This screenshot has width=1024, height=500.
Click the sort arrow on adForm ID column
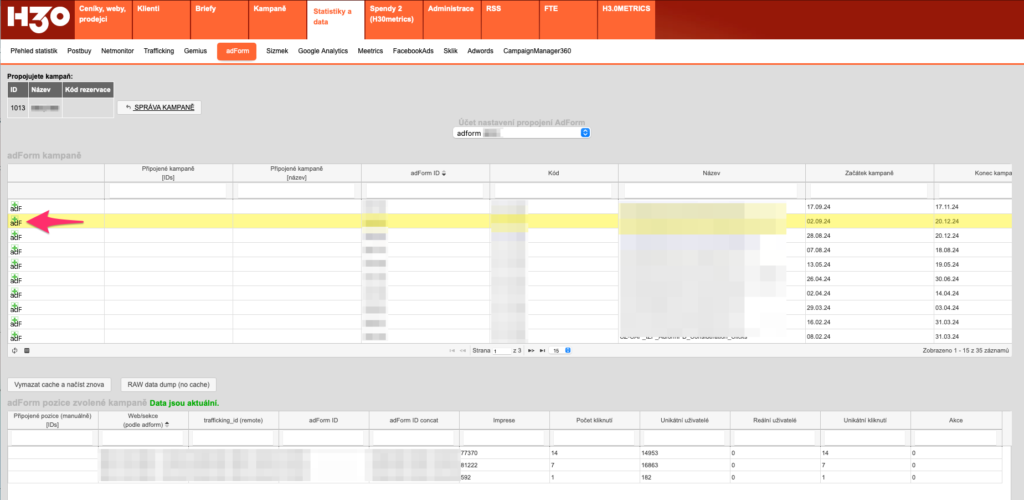pyautogui.click(x=444, y=173)
